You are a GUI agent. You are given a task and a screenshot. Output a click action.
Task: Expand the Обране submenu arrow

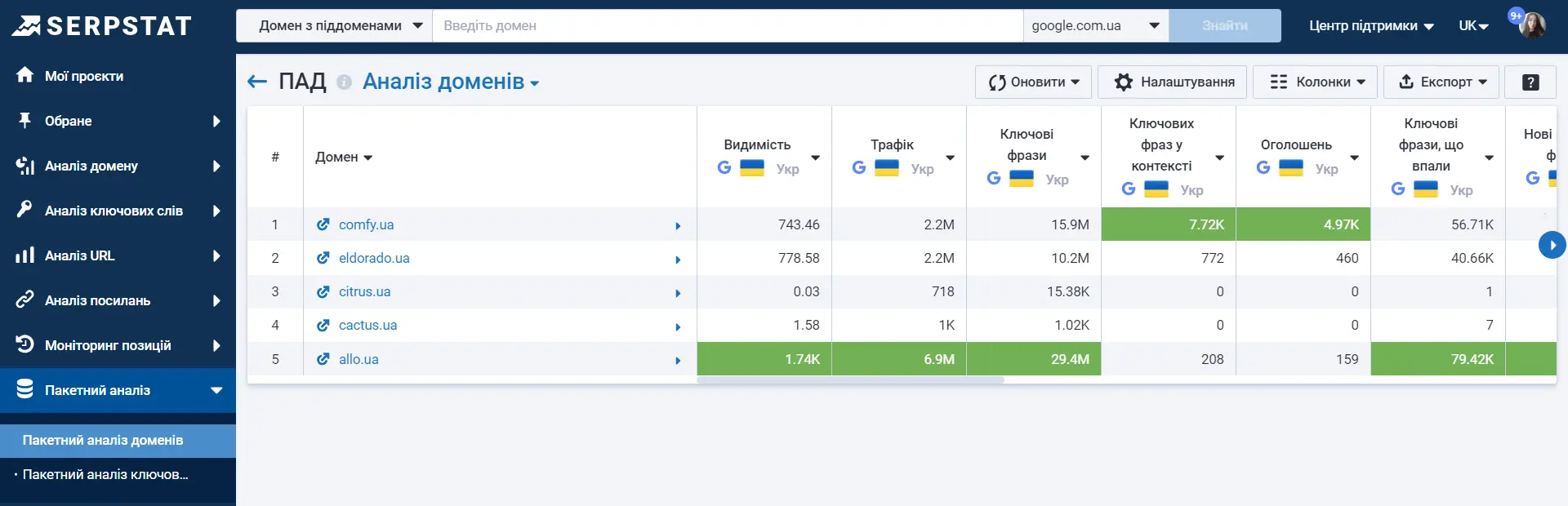216,121
